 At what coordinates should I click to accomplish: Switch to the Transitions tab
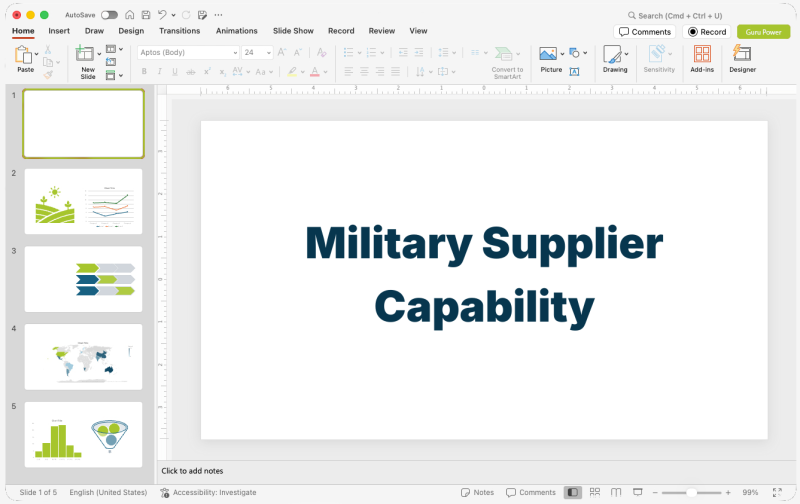click(180, 31)
